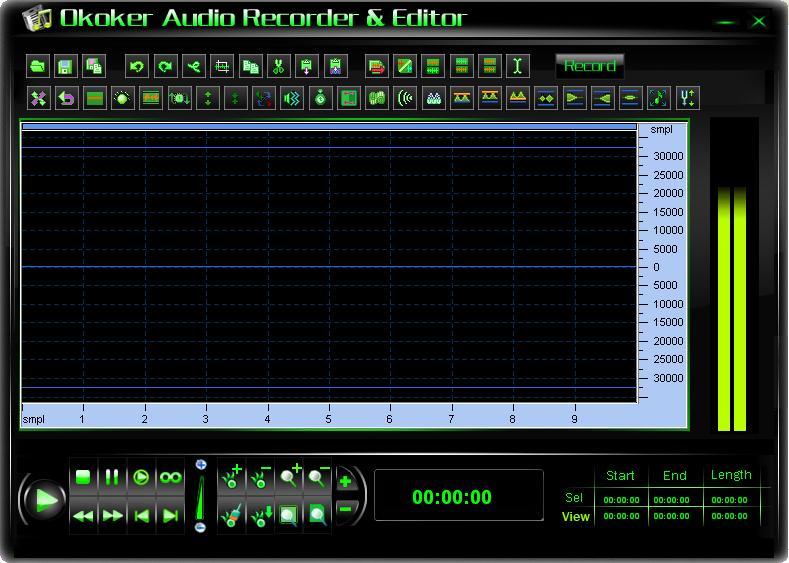This screenshot has width=789, height=563.
Task: Click the purple return arrow icon
Action: (66, 98)
